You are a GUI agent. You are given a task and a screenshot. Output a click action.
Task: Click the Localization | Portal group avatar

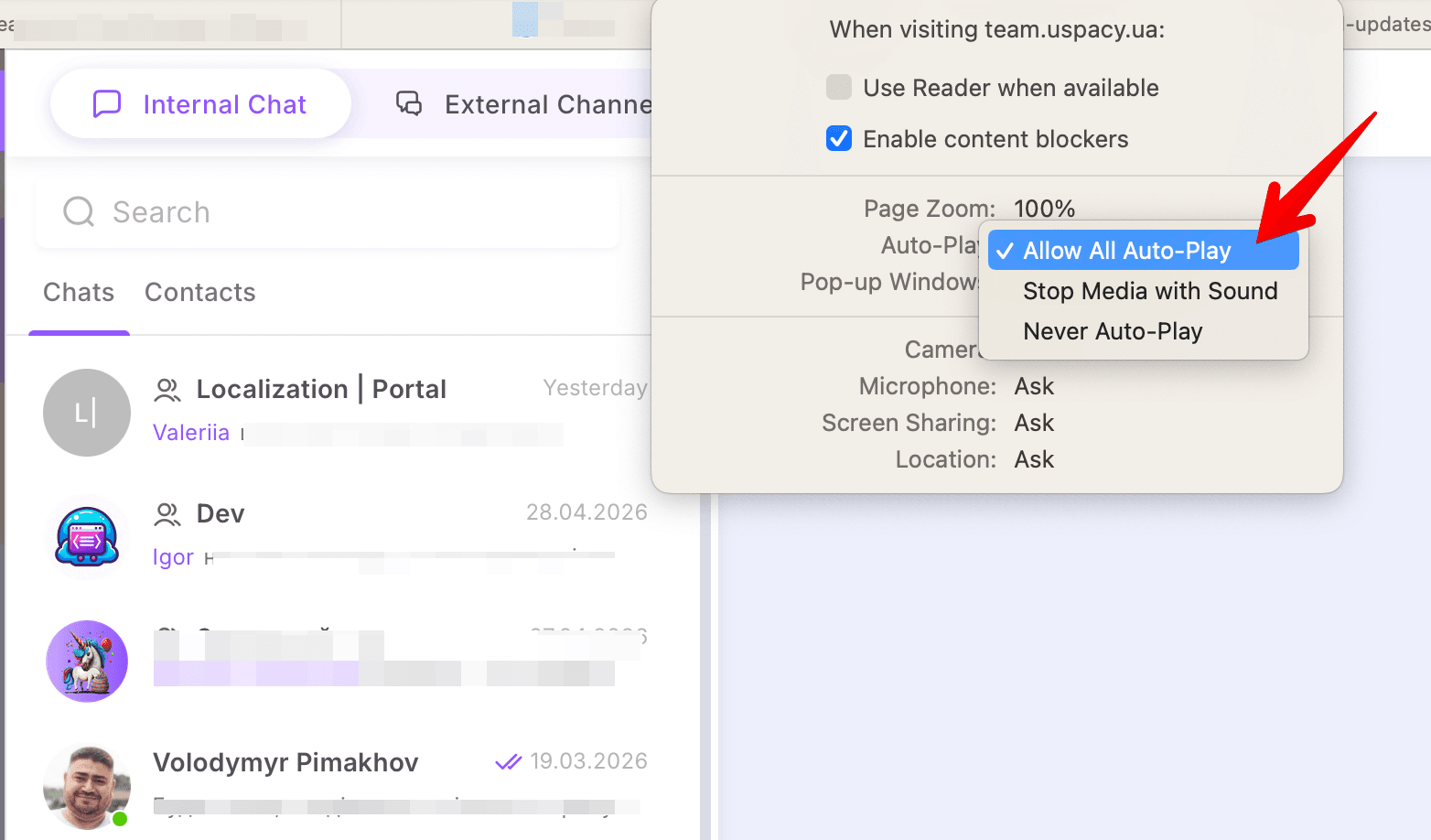click(87, 413)
